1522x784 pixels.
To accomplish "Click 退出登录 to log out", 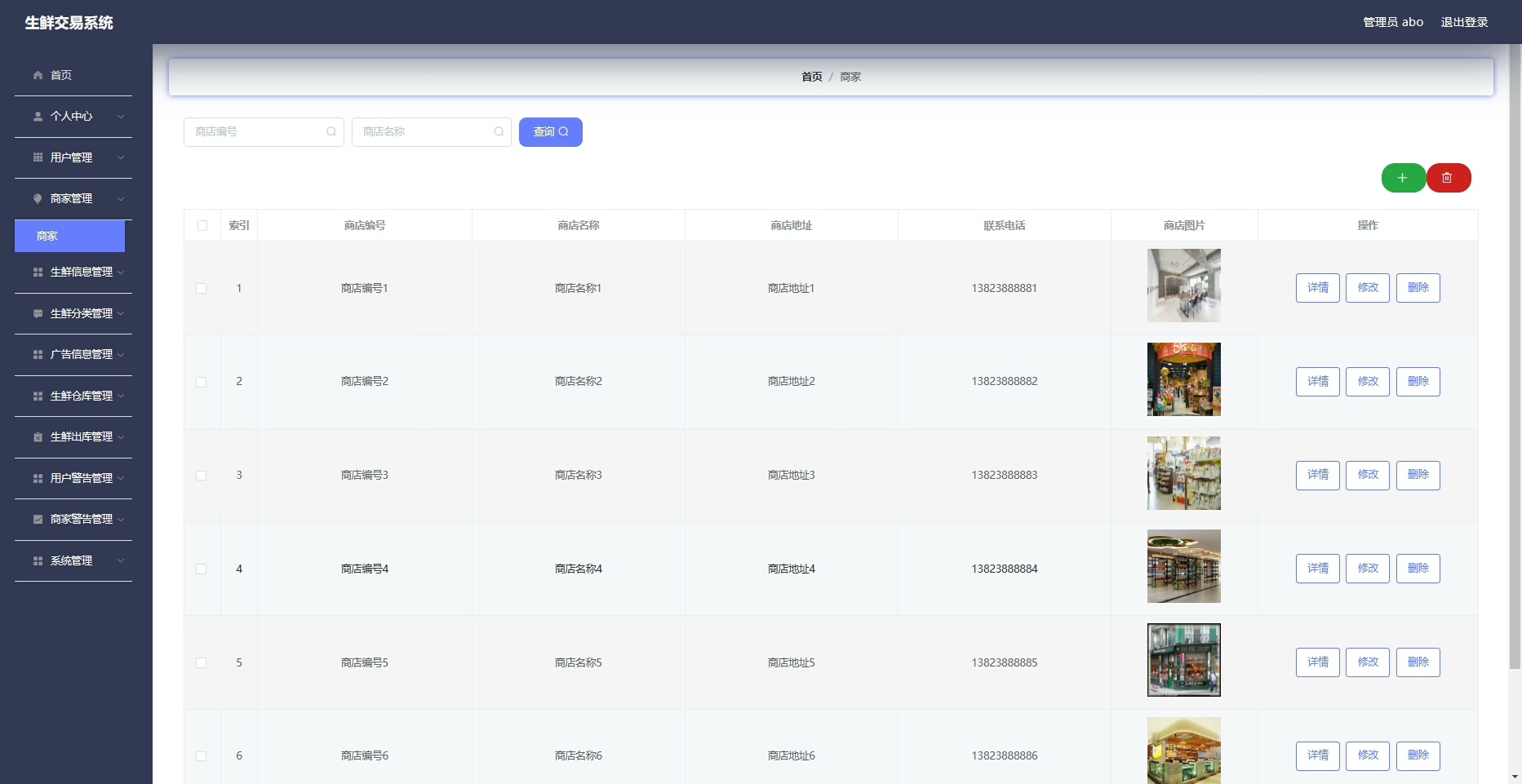I will point(1464,22).
